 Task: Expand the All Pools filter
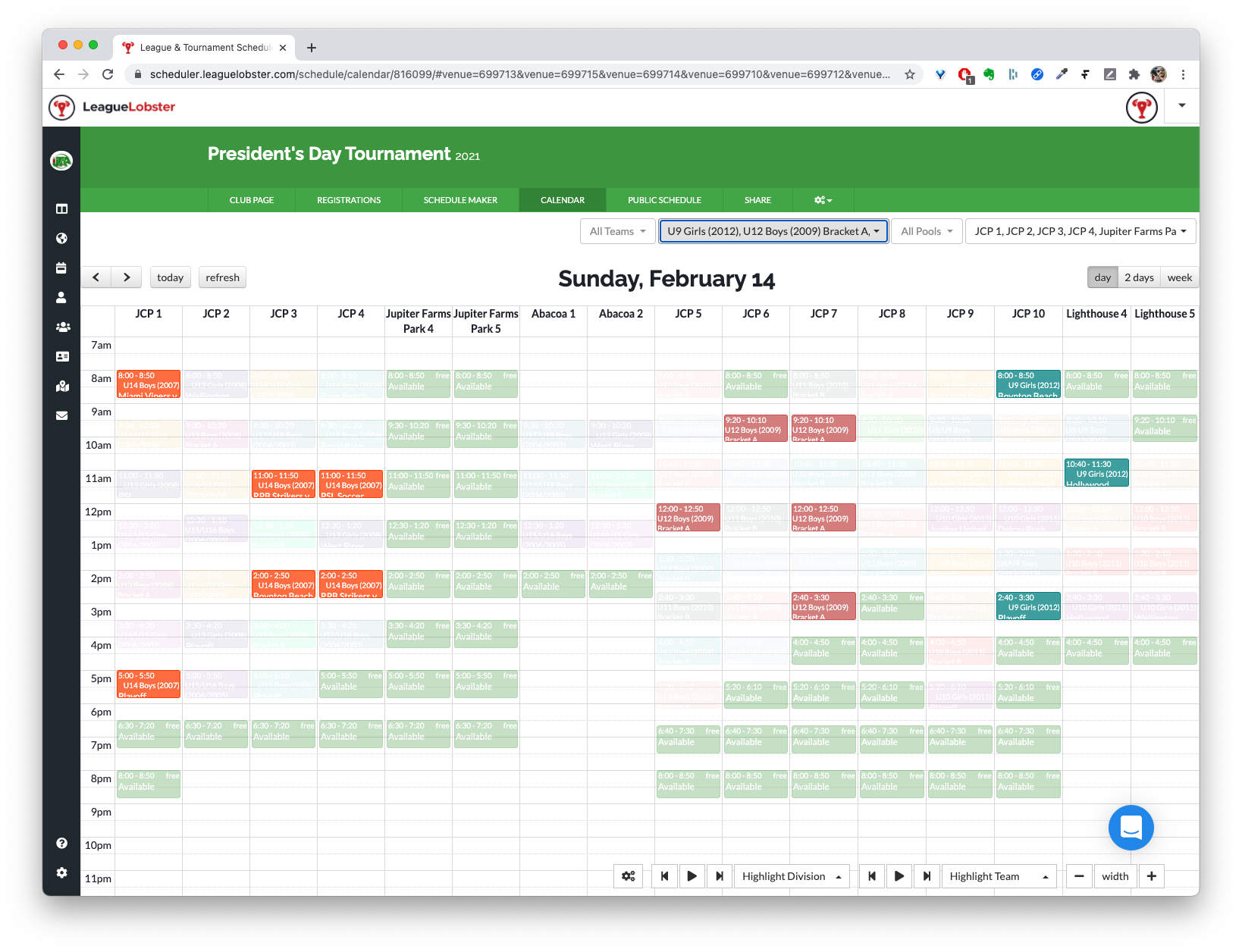927,231
